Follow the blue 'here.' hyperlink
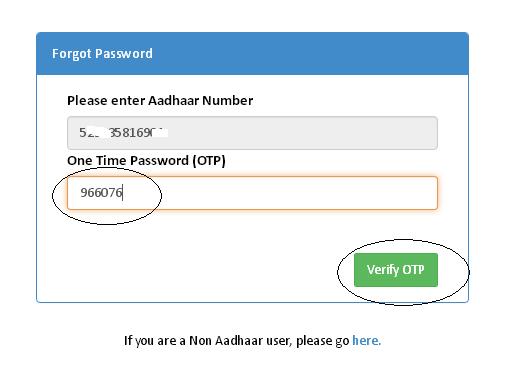 (366, 340)
